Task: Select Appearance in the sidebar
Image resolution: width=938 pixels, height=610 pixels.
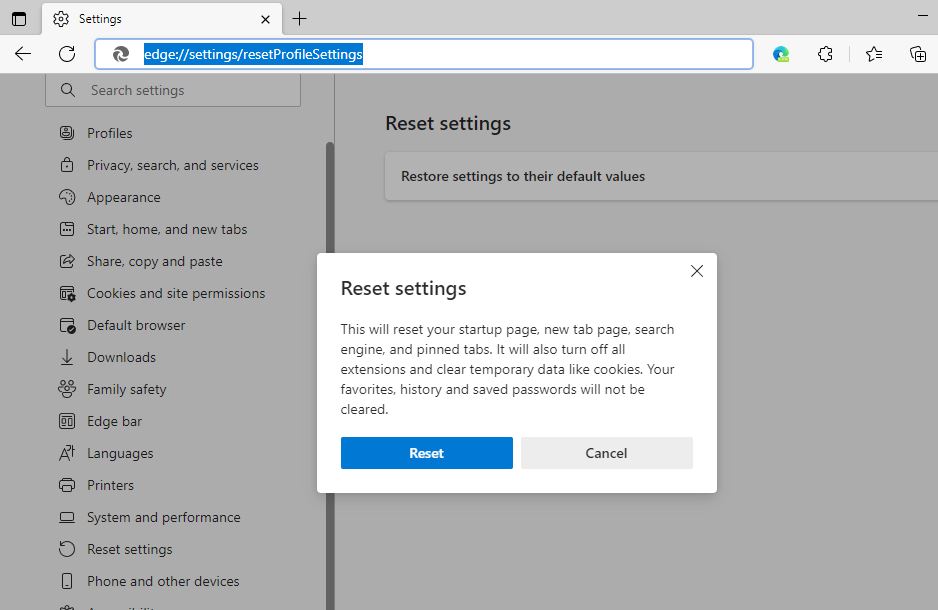Action: point(123,197)
